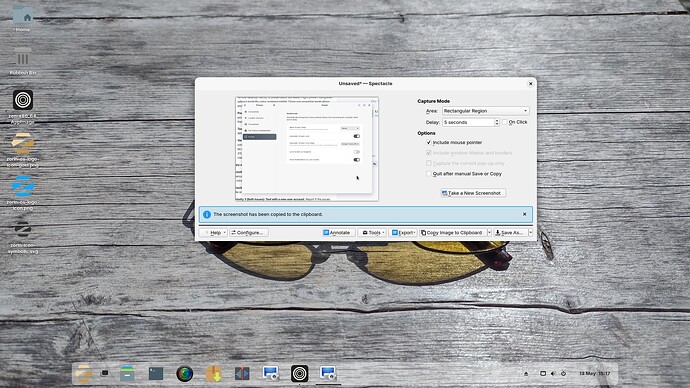
Task: Open the Tools menu button
Action: pos(372,233)
